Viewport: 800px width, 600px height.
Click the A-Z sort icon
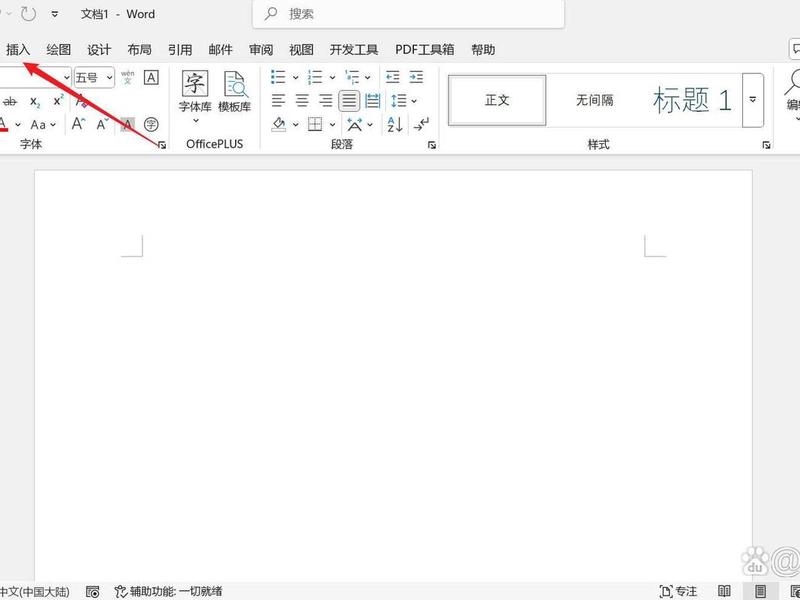[395, 124]
